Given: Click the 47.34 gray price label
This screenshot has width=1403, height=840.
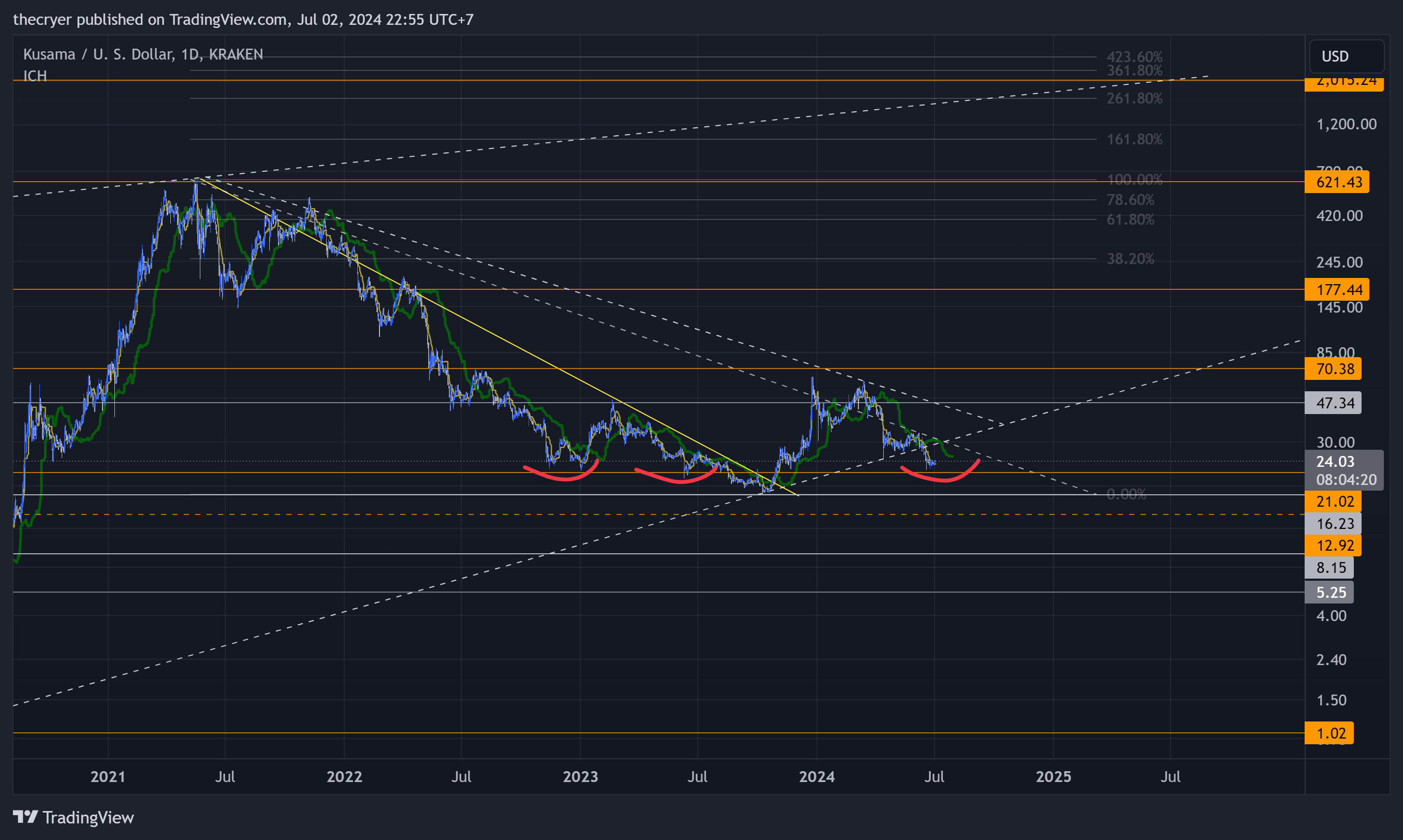Looking at the screenshot, I should coord(1332,403).
